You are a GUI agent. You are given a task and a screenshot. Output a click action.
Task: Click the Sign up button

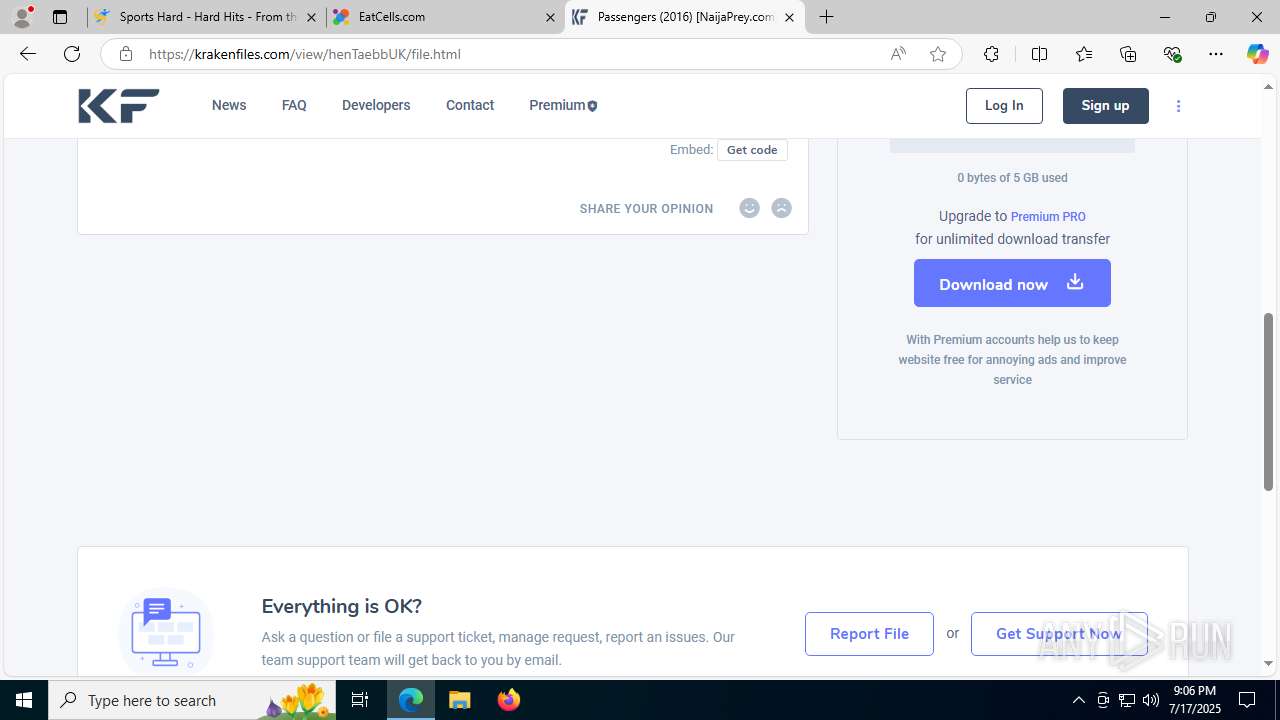coord(1105,106)
